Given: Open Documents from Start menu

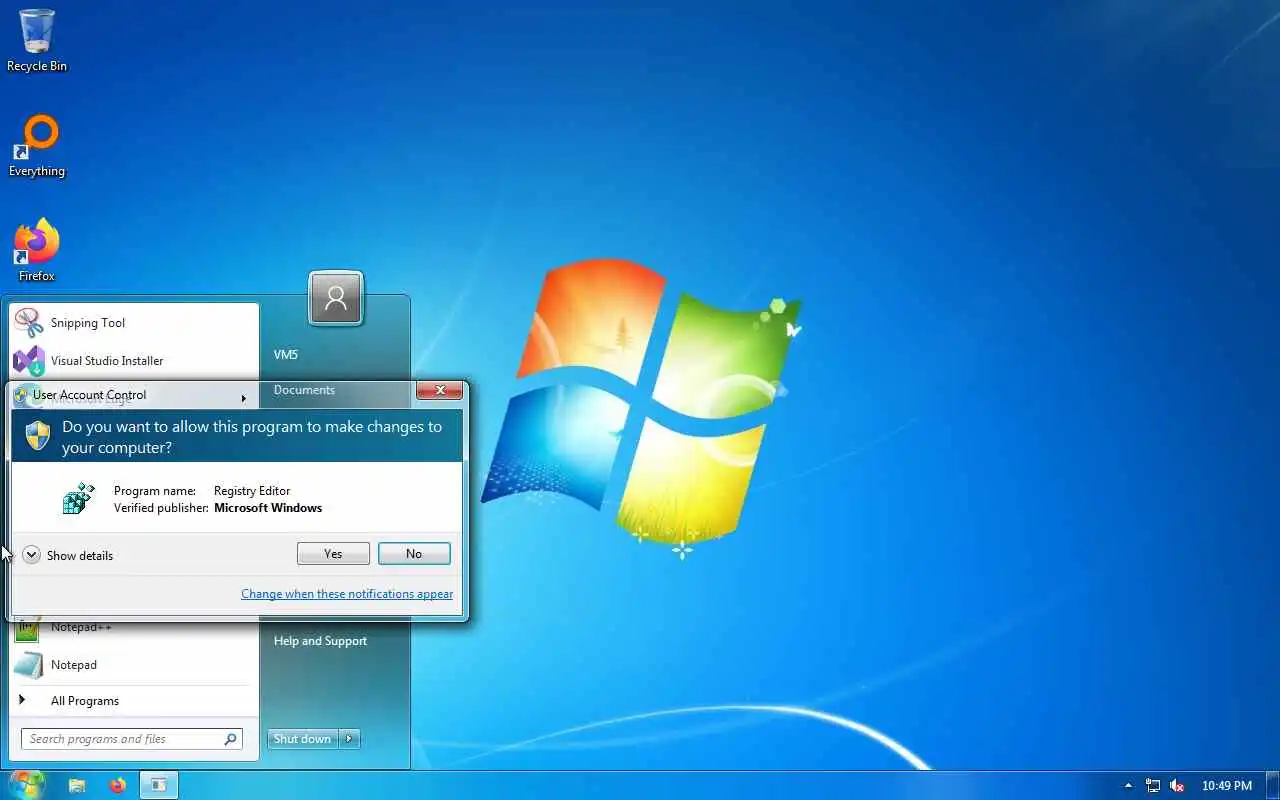Looking at the screenshot, I should (305, 390).
